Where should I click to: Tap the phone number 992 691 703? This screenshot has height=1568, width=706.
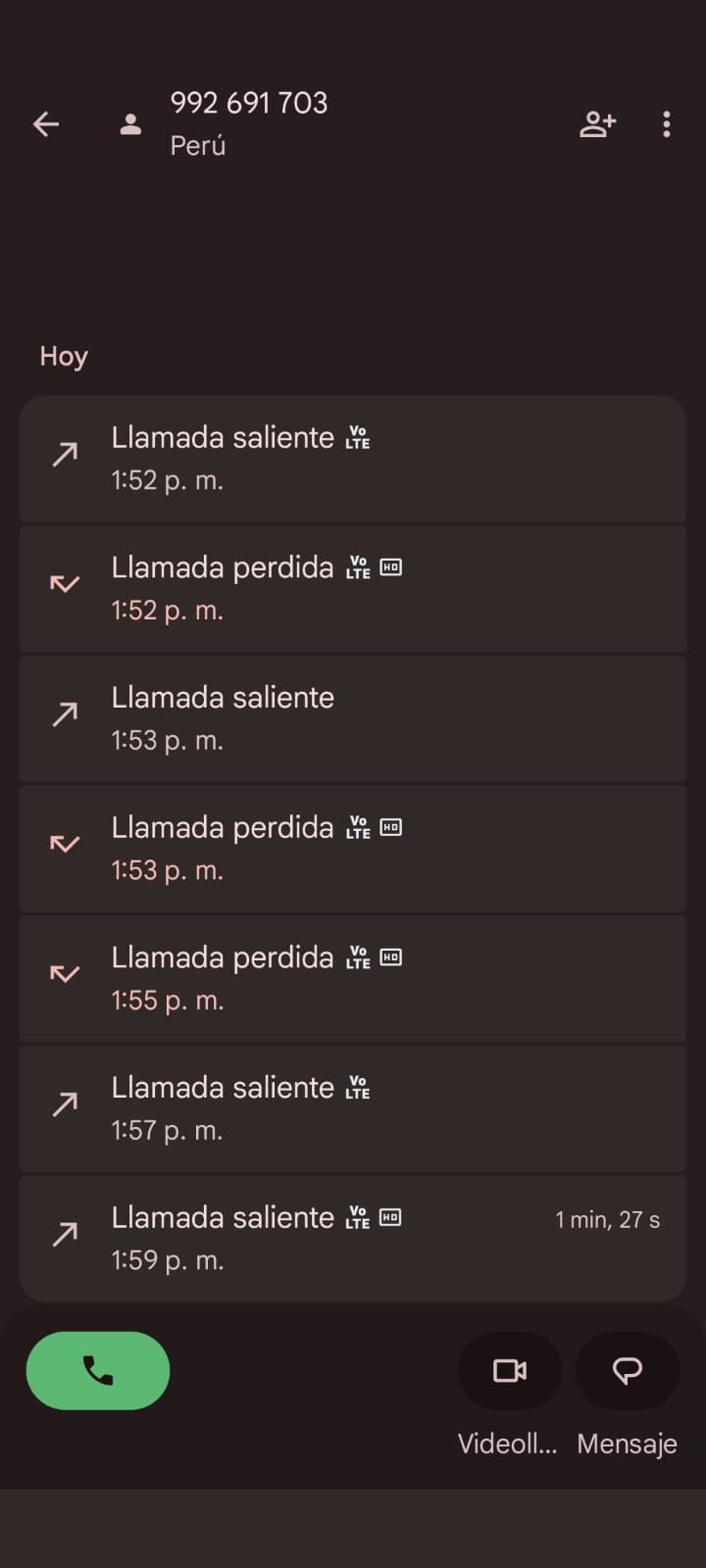point(249,103)
